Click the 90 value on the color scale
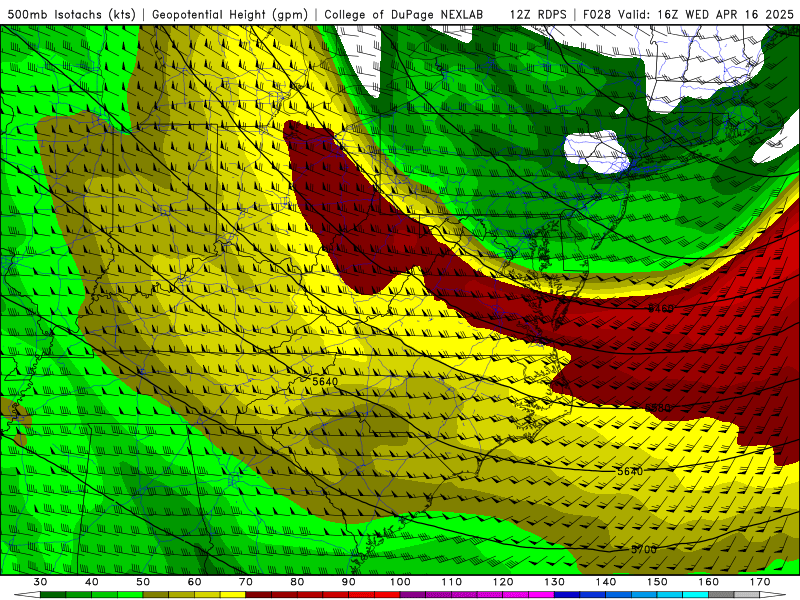The image size is (800, 600). tap(348, 582)
